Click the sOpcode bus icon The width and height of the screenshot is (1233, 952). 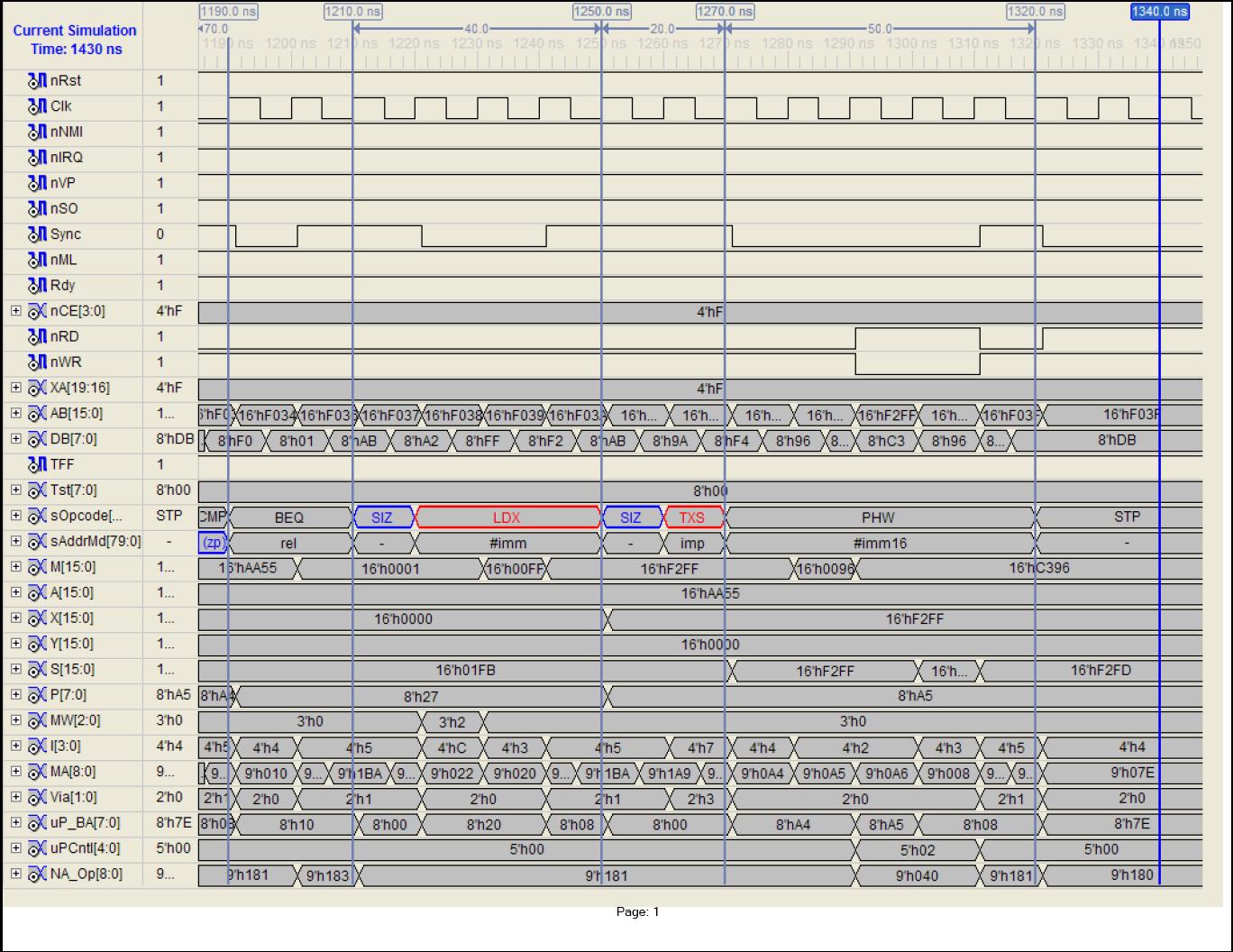37,517
